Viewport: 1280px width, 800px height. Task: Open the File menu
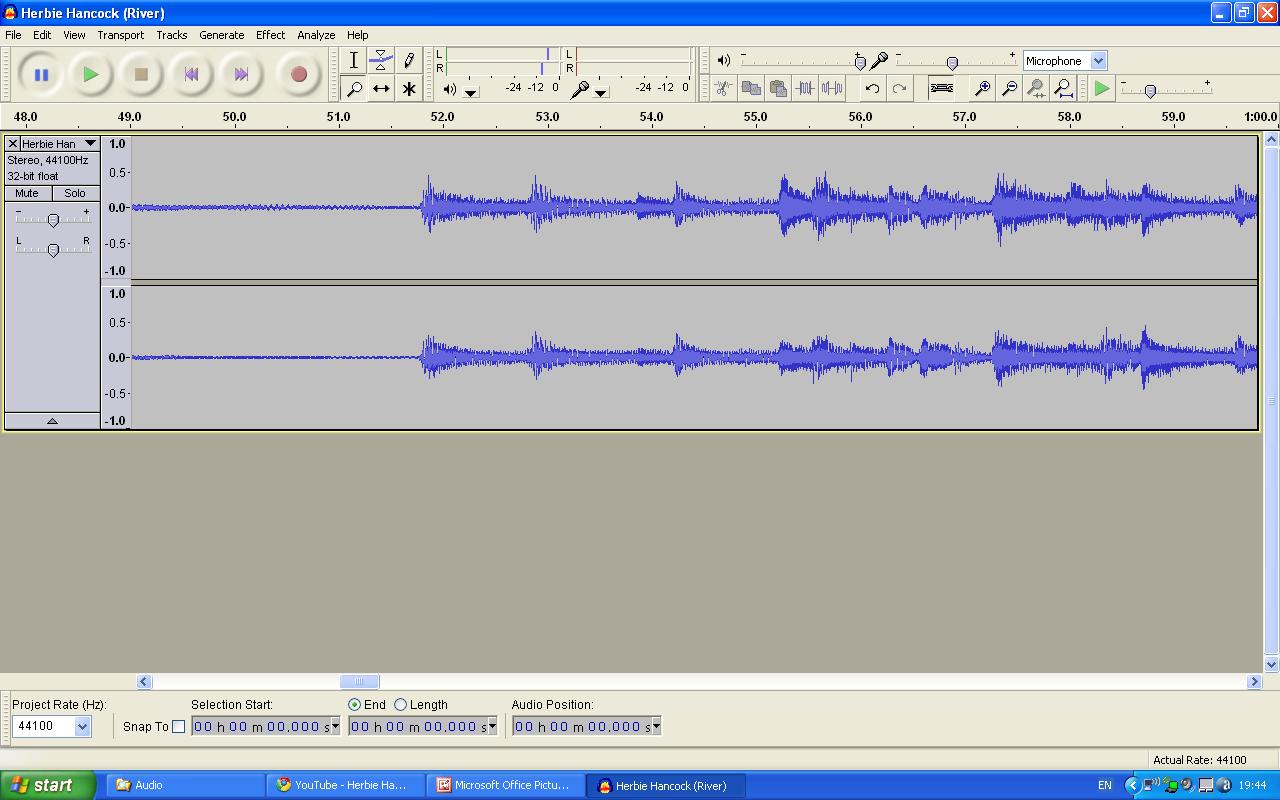tap(13, 35)
